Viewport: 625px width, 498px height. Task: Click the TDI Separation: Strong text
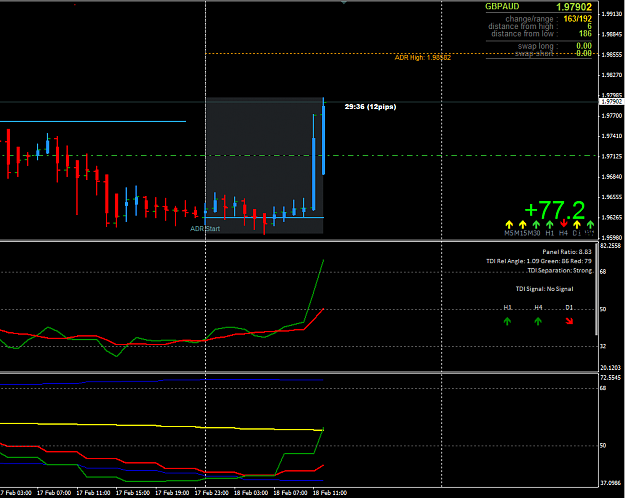(x=560, y=271)
